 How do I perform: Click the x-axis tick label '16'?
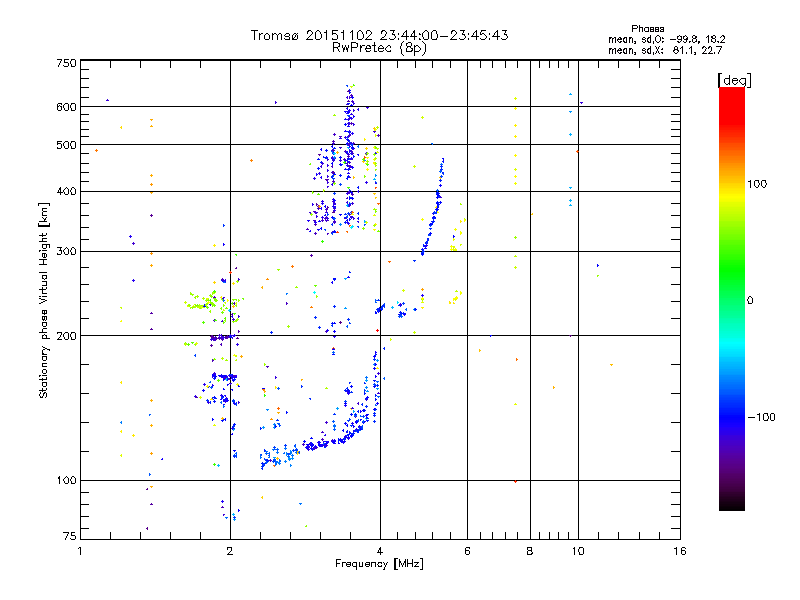coord(680,551)
